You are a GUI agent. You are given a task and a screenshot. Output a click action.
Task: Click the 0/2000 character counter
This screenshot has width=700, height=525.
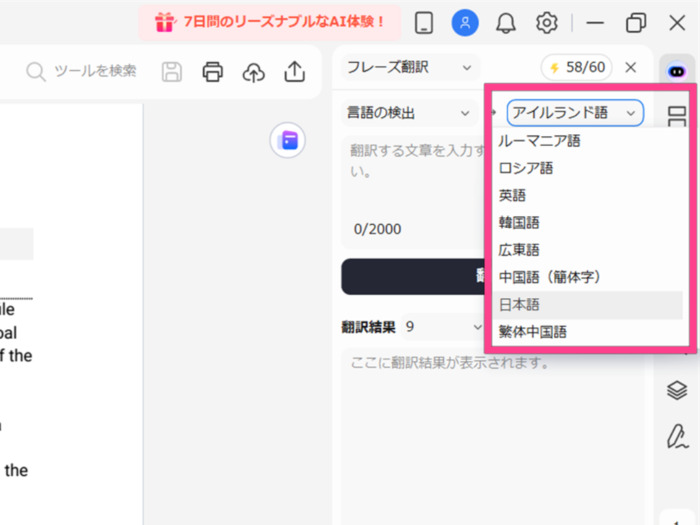click(x=377, y=229)
